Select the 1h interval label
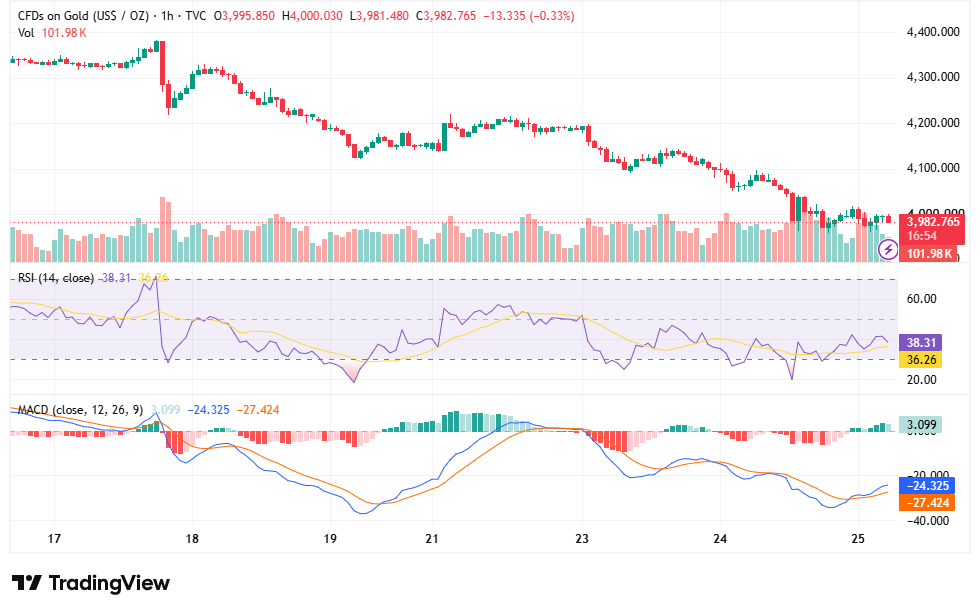The height and width of the screenshot is (613, 980). tap(167, 16)
